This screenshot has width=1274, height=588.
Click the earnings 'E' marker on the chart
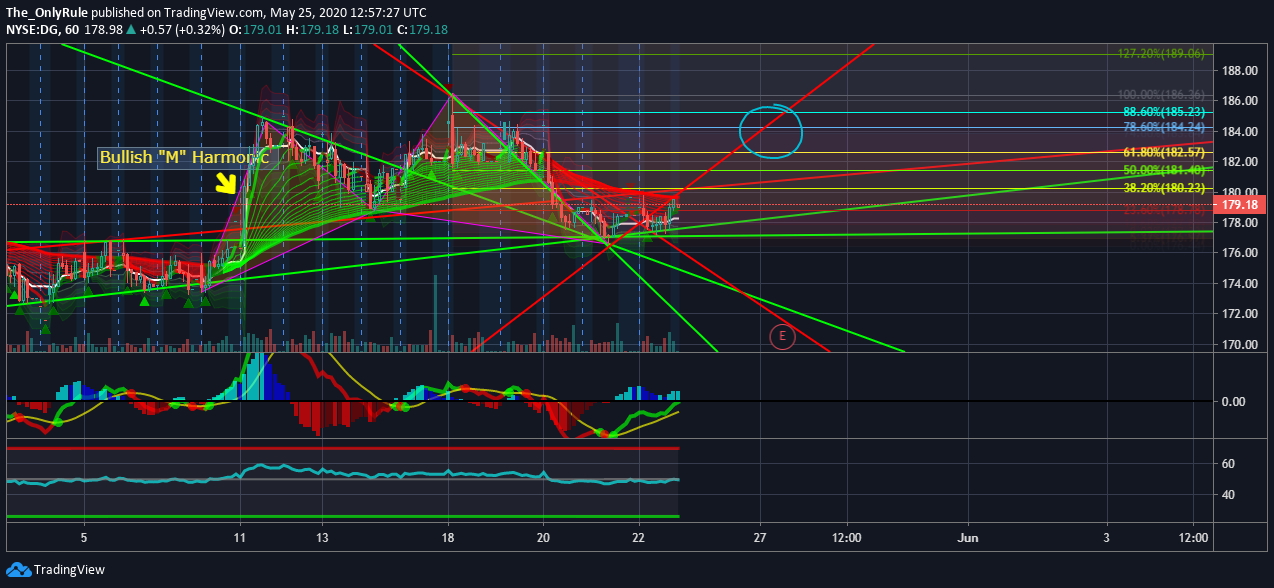click(x=781, y=337)
